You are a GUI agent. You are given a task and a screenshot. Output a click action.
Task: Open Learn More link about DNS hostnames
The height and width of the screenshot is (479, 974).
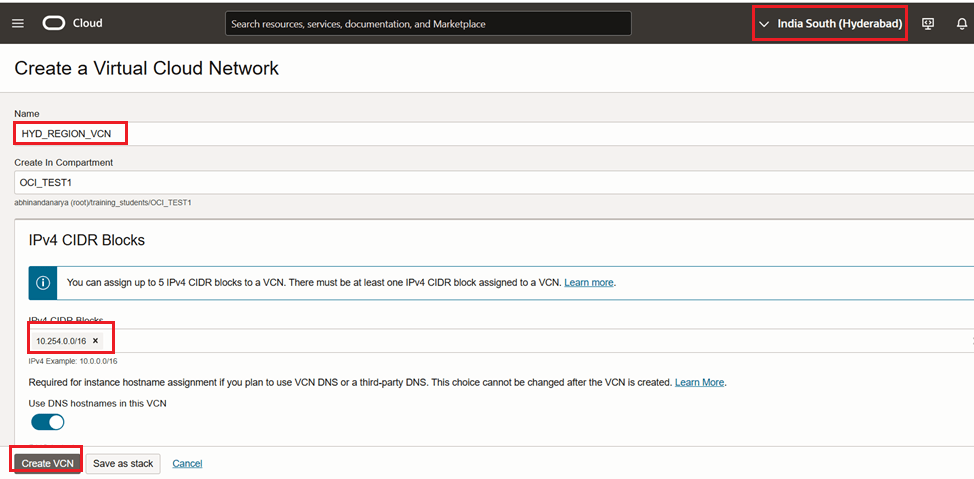699,382
